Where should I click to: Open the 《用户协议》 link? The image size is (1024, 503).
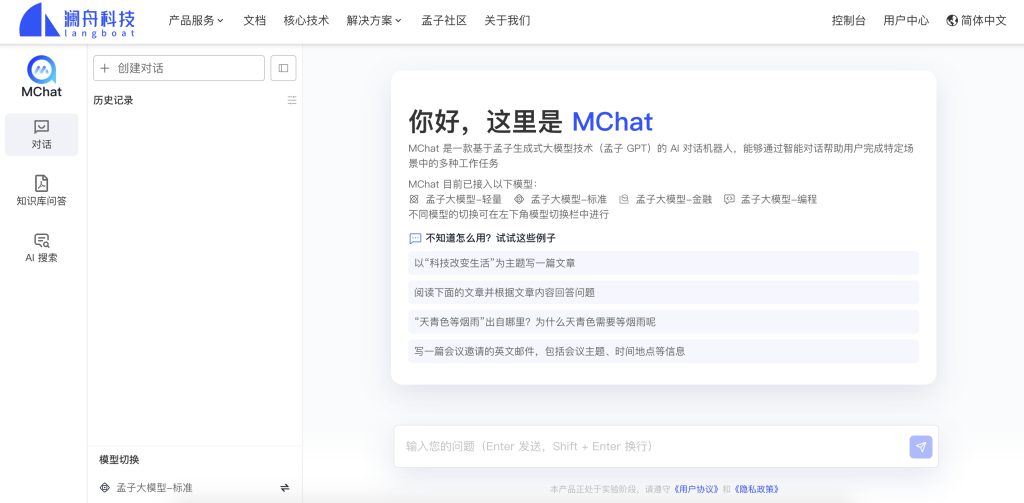pos(696,489)
